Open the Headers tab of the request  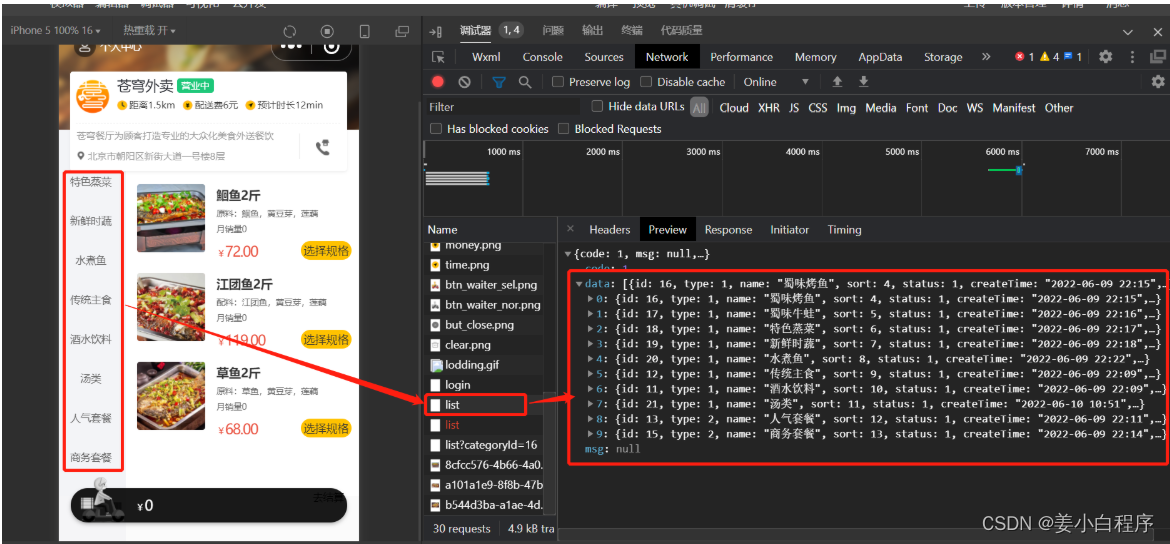(x=610, y=230)
